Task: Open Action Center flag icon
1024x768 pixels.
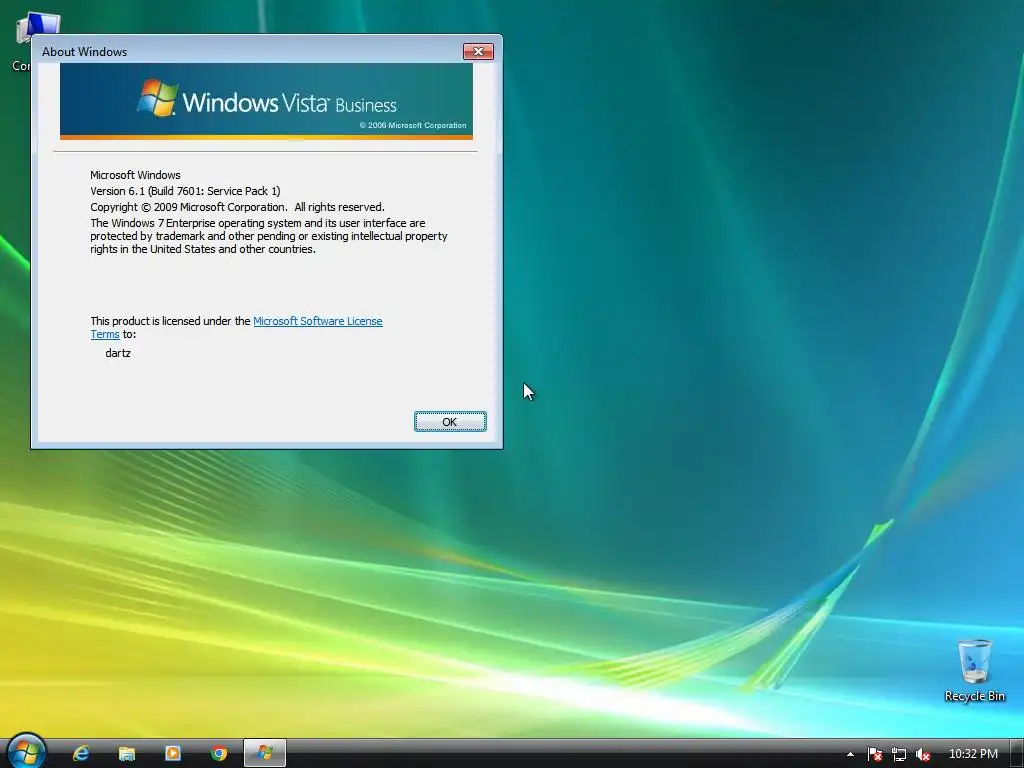Action: [x=875, y=754]
